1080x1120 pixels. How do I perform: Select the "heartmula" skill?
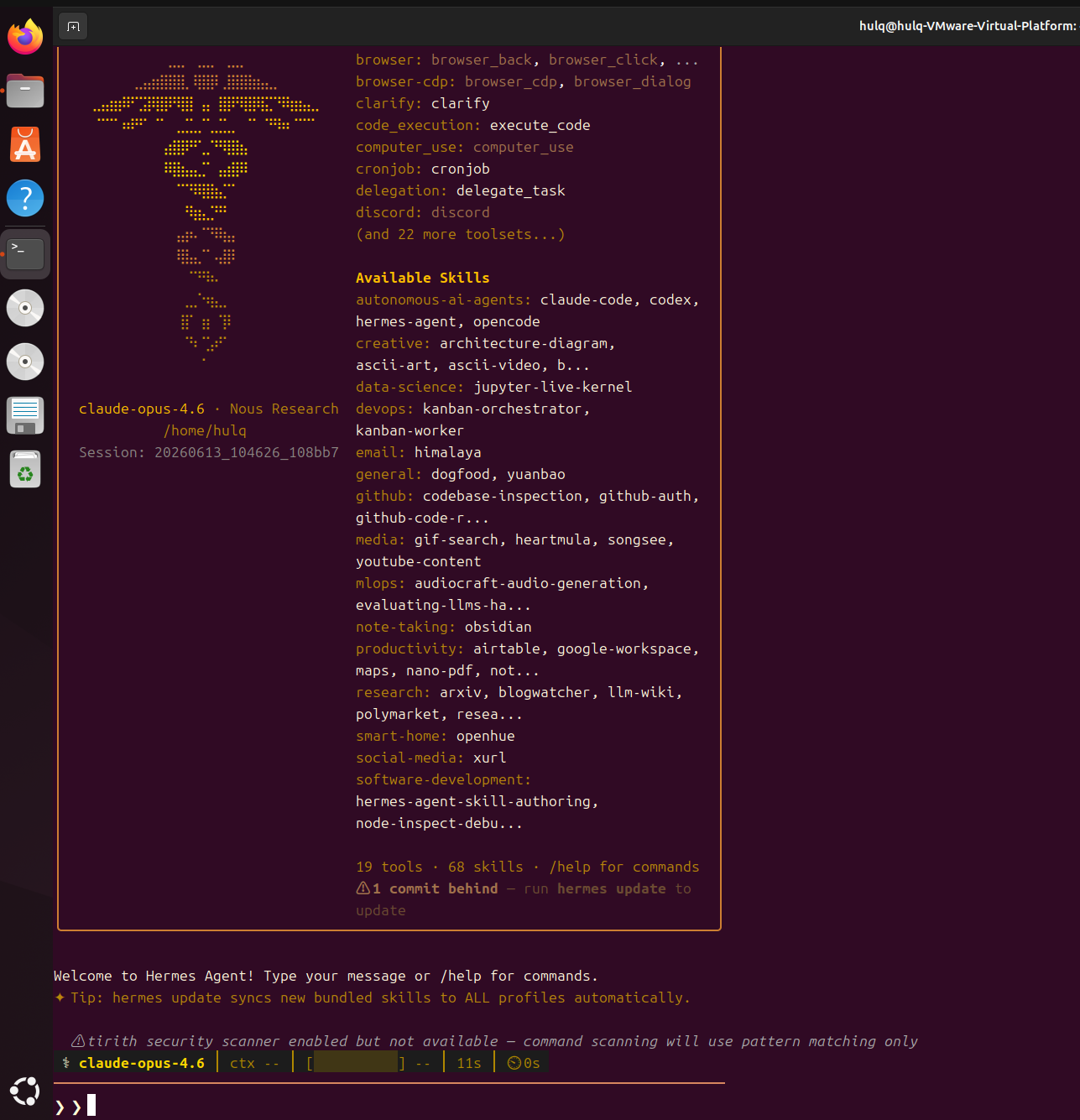[553, 539]
